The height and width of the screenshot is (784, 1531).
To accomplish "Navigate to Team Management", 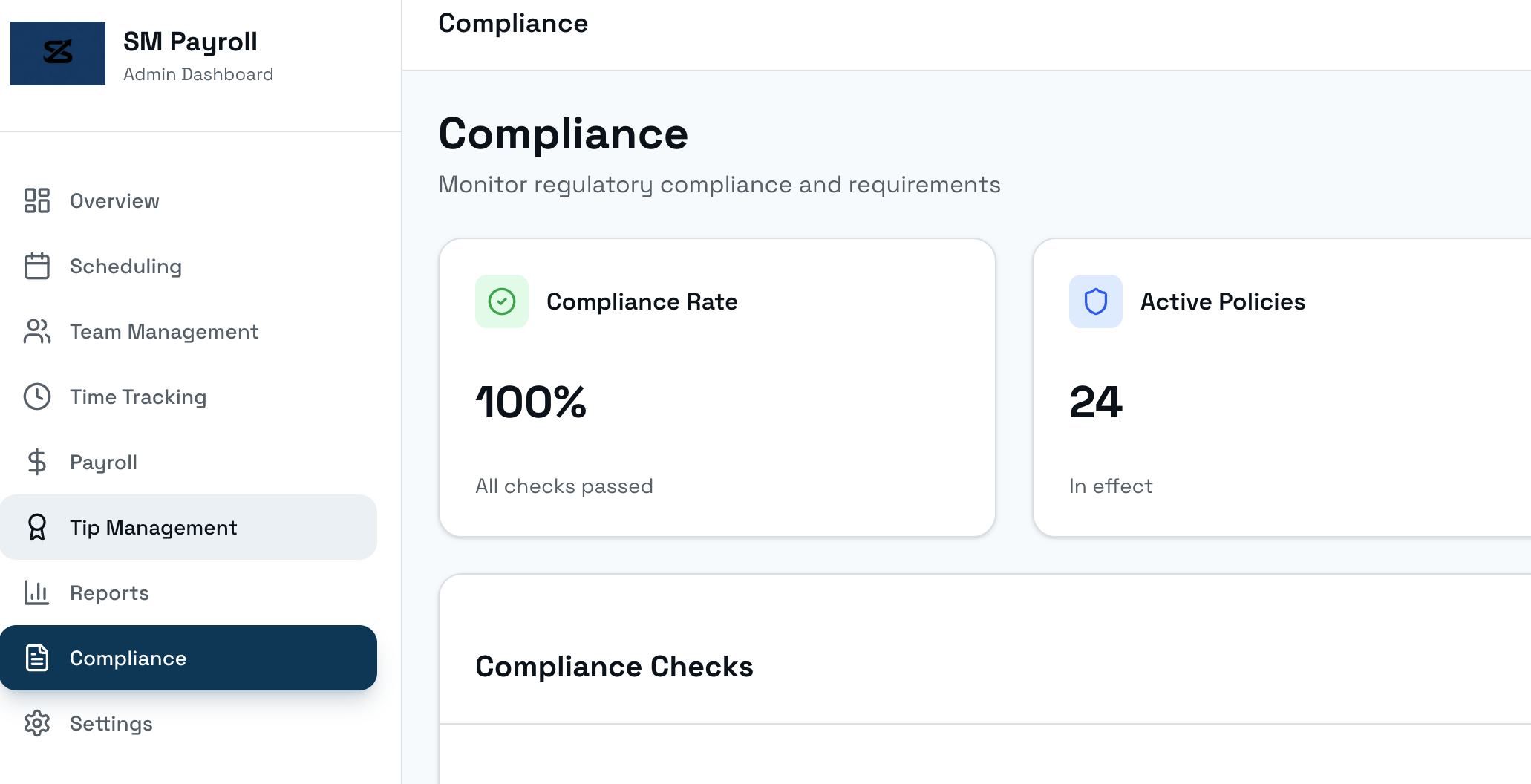I will [x=164, y=331].
